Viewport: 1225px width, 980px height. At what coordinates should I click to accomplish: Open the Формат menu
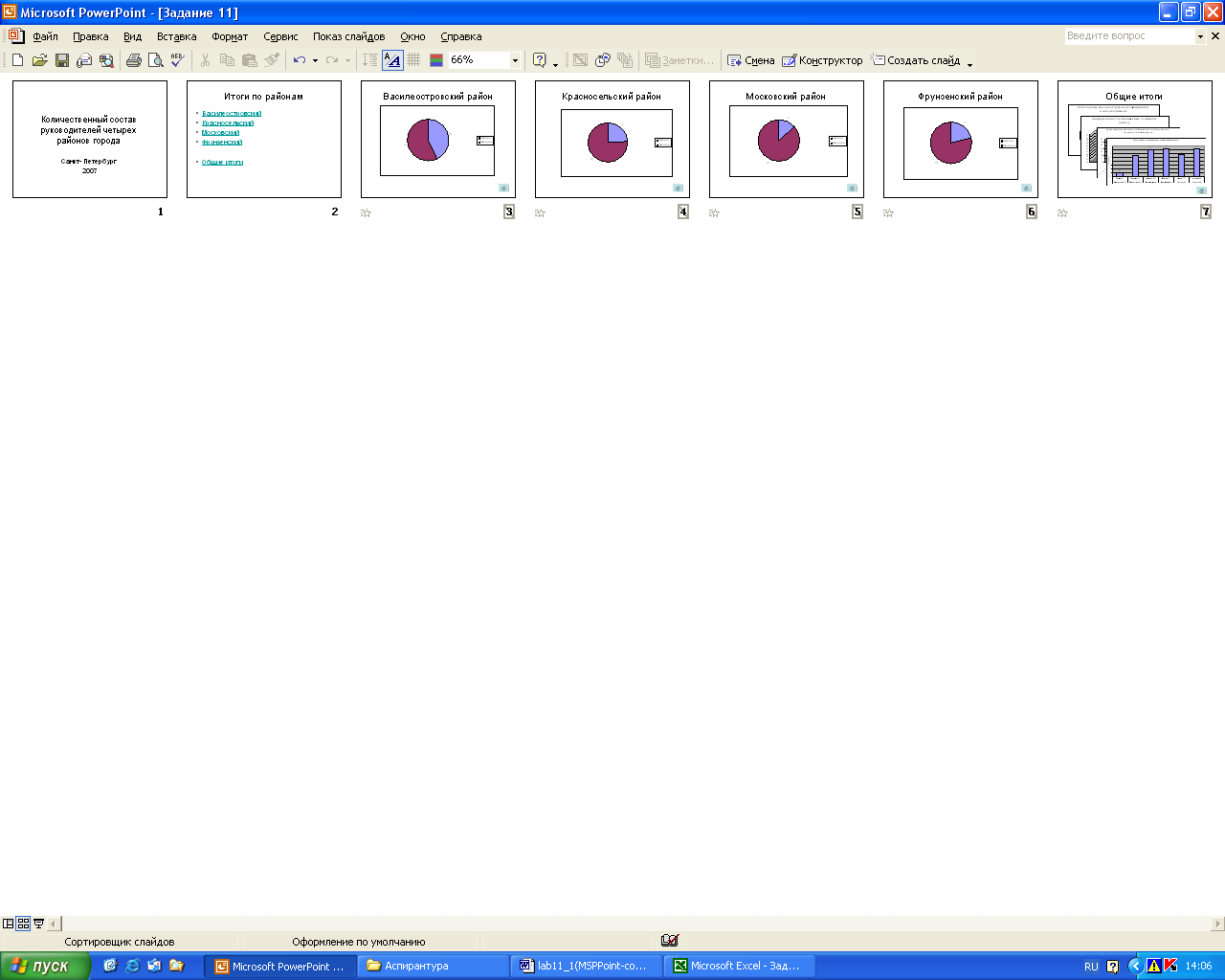[230, 36]
